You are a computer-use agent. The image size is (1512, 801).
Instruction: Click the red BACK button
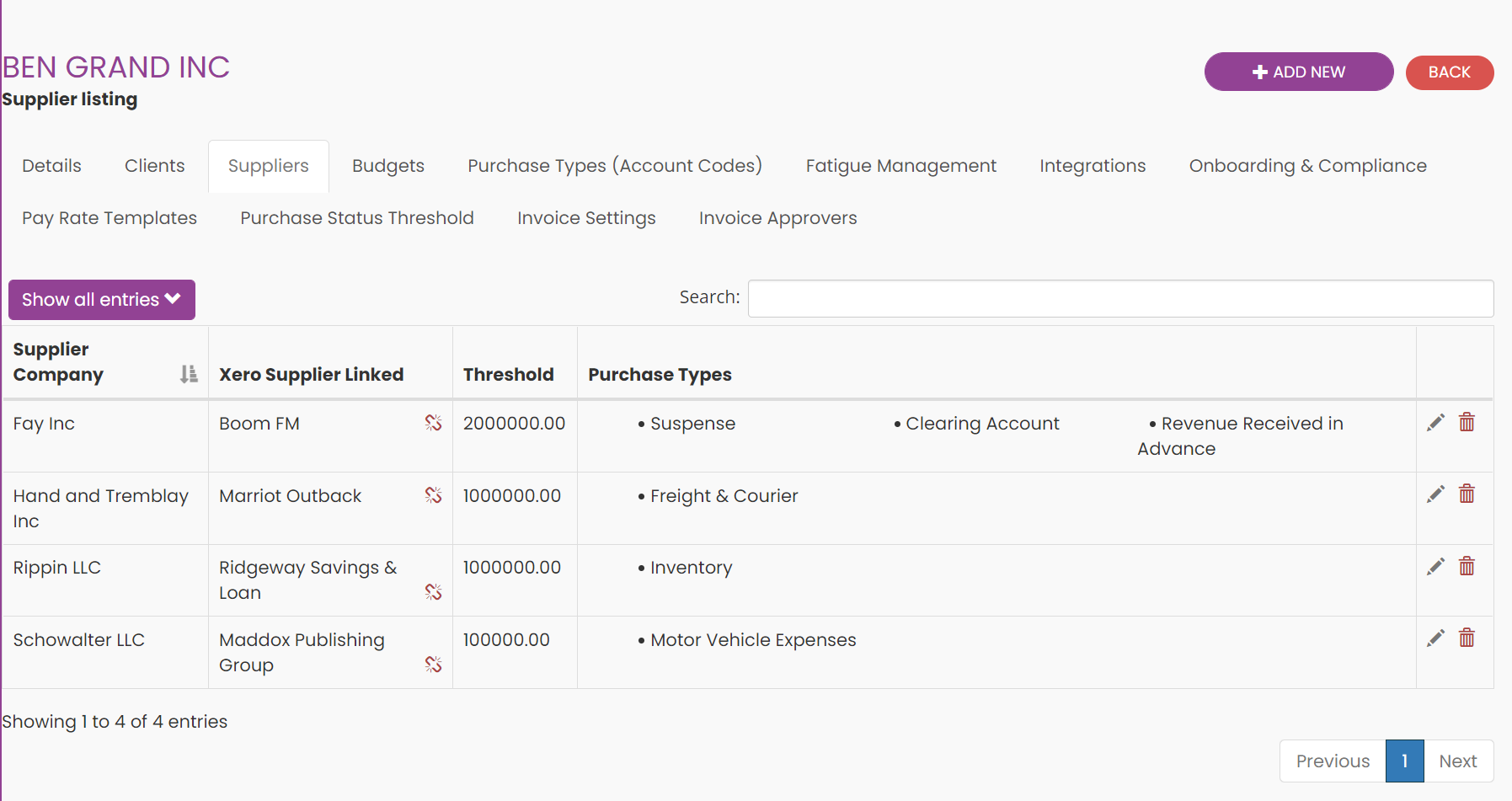pyautogui.click(x=1449, y=72)
